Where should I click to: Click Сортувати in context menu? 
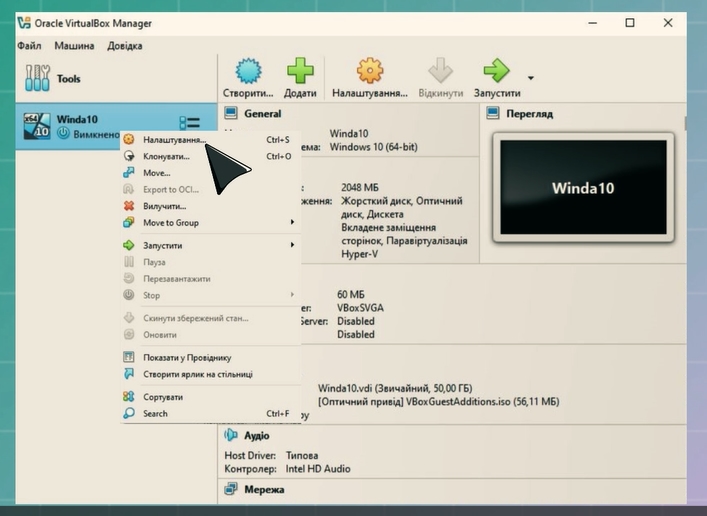coord(210,397)
